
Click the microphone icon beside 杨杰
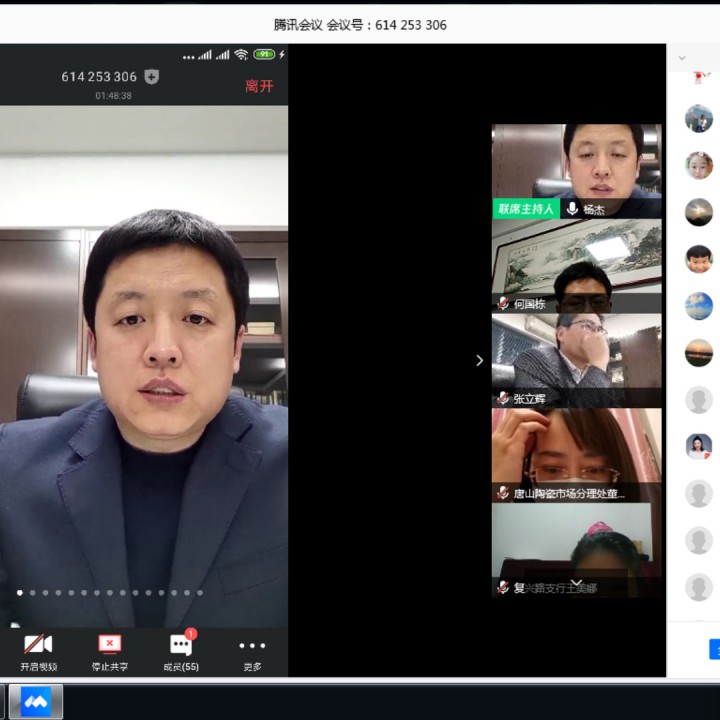[x=572, y=209]
